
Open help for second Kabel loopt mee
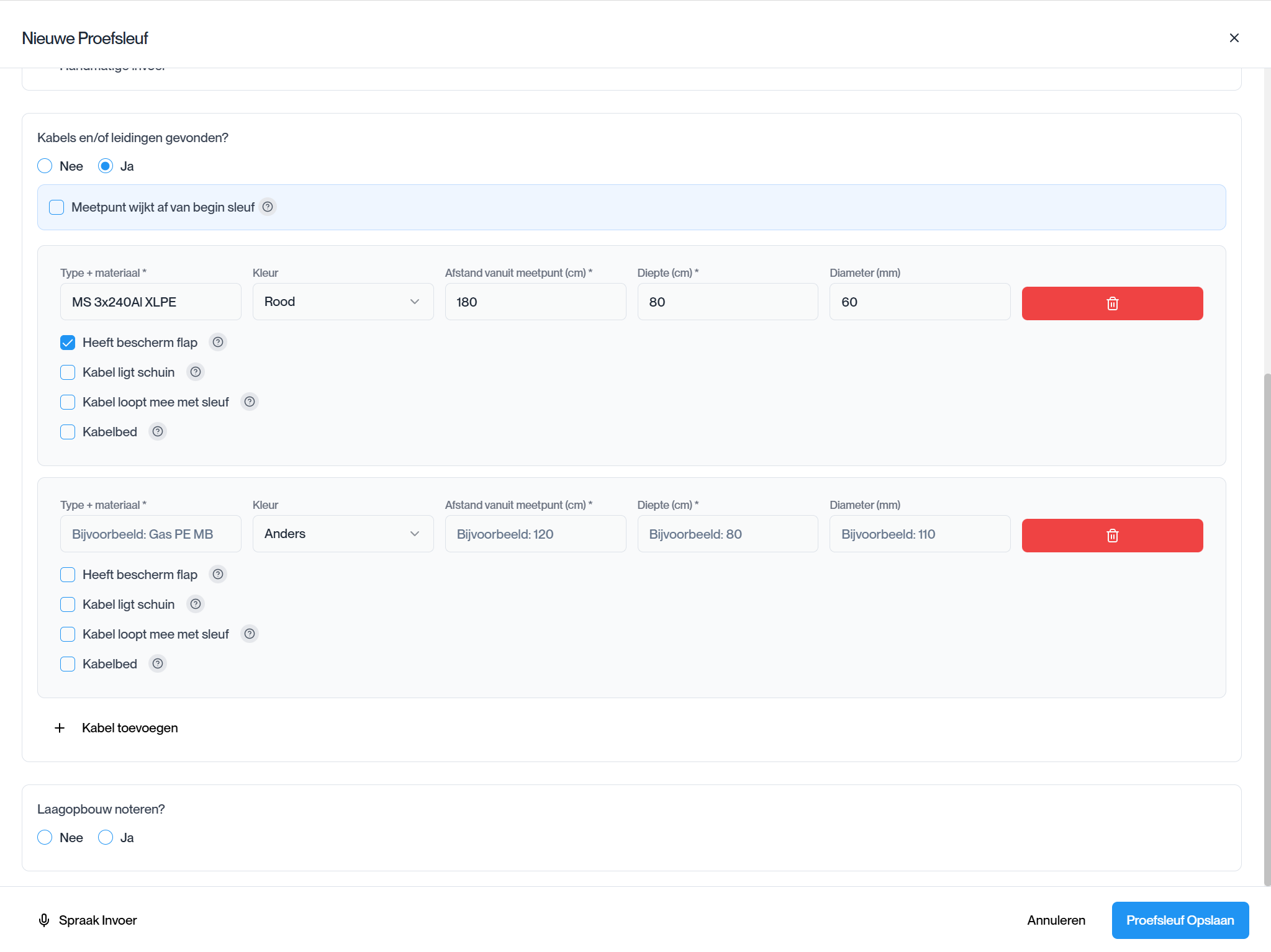tap(250, 634)
